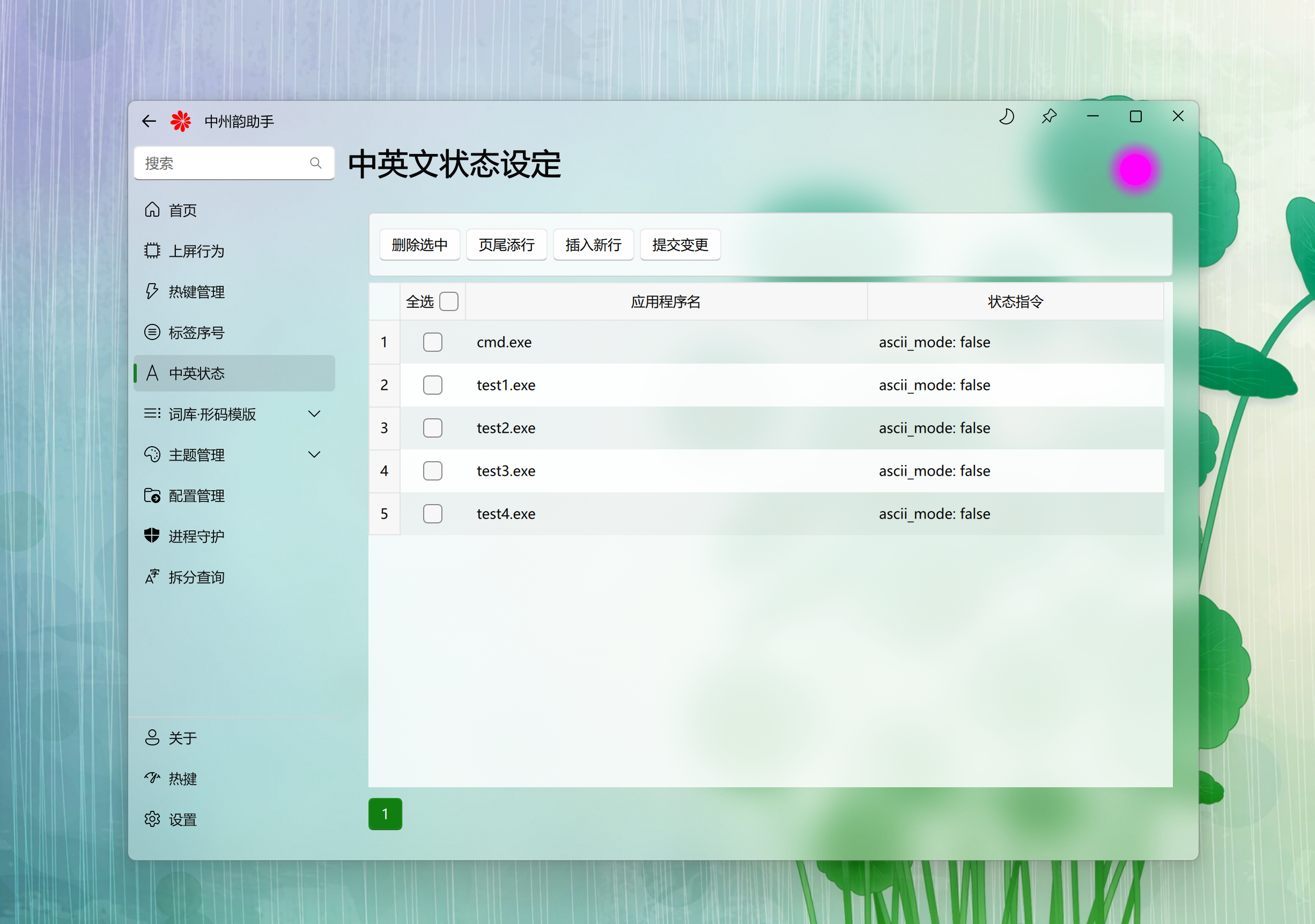Screen dimensions: 1315x924
Task: Click the back arrow icon
Action: pyautogui.click(x=149, y=121)
